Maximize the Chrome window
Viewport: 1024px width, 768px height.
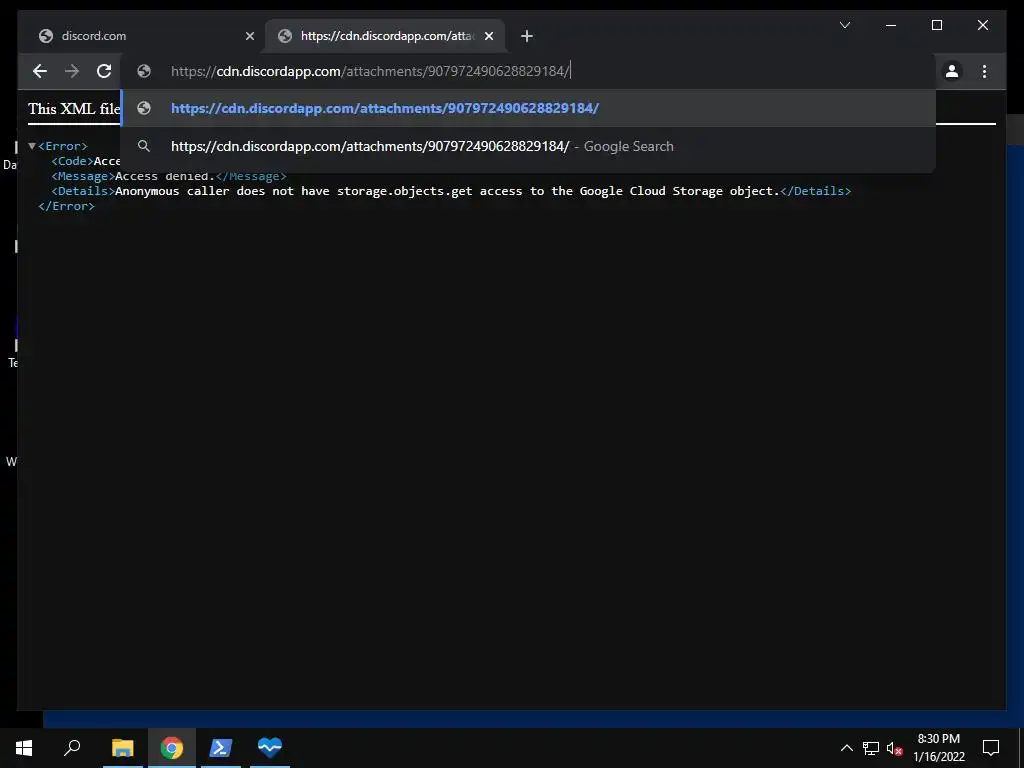pos(936,25)
